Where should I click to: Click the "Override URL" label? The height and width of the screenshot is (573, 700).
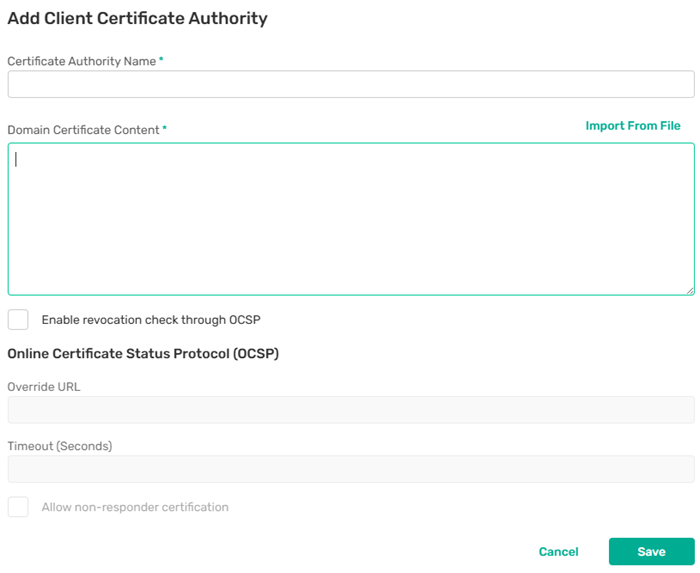click(x=44, y=387)
